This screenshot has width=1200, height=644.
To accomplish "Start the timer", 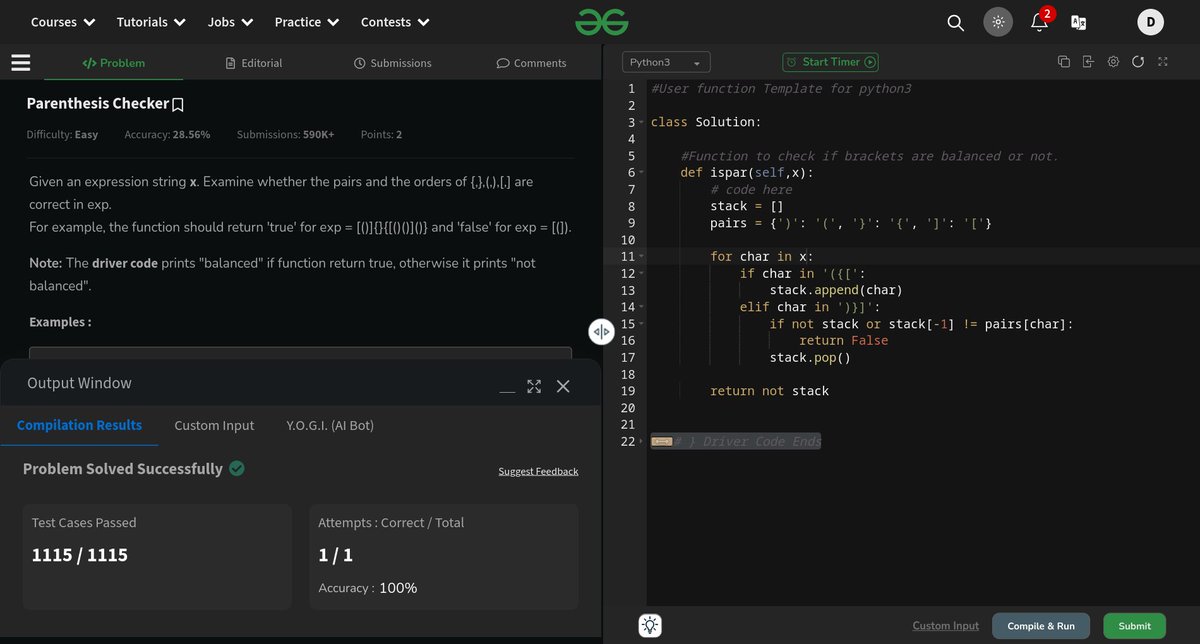I will click(830, 62).
